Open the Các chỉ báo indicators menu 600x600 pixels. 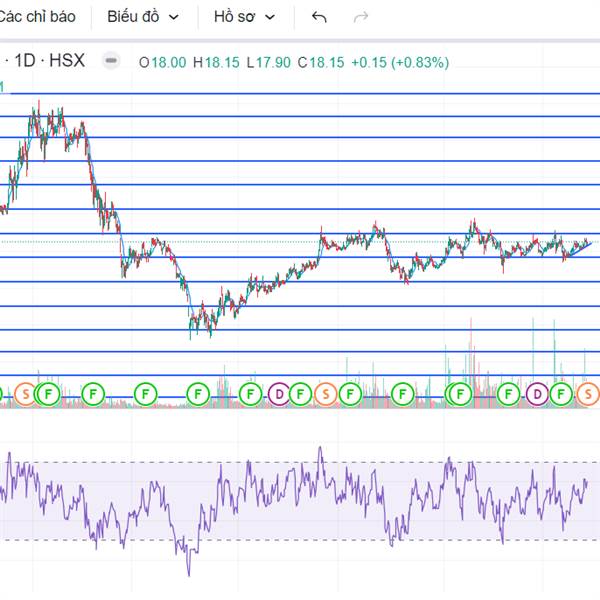[x=37, y=17]
